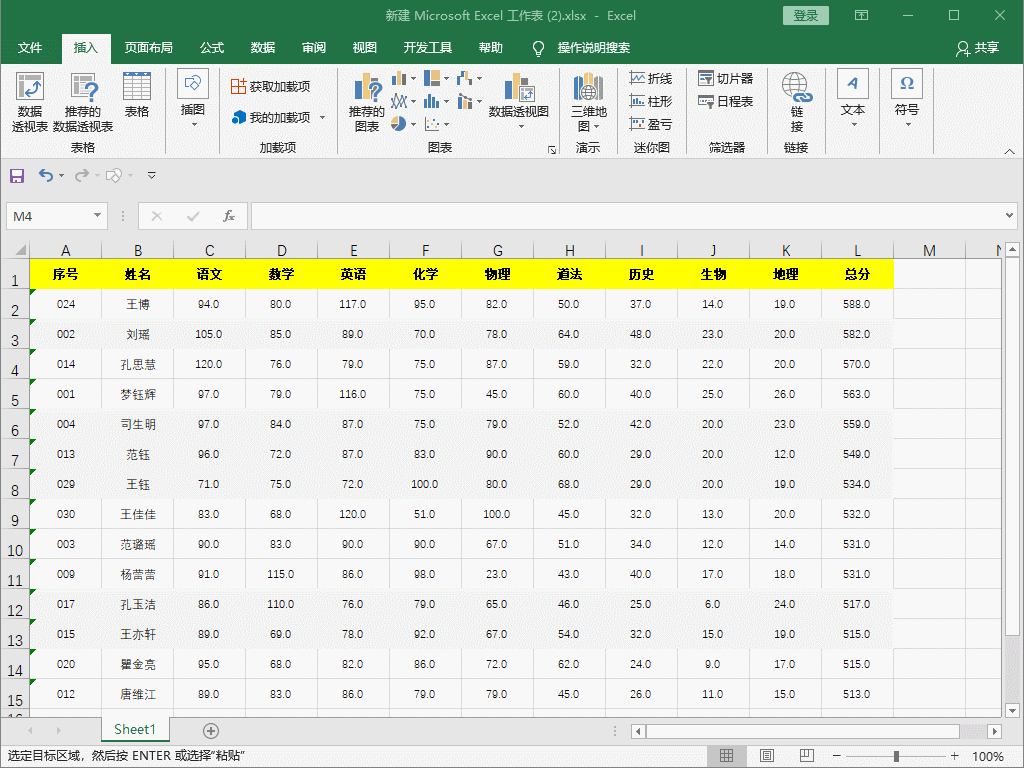Click the zoom in plus button
1024x768 pixels.
955,756
